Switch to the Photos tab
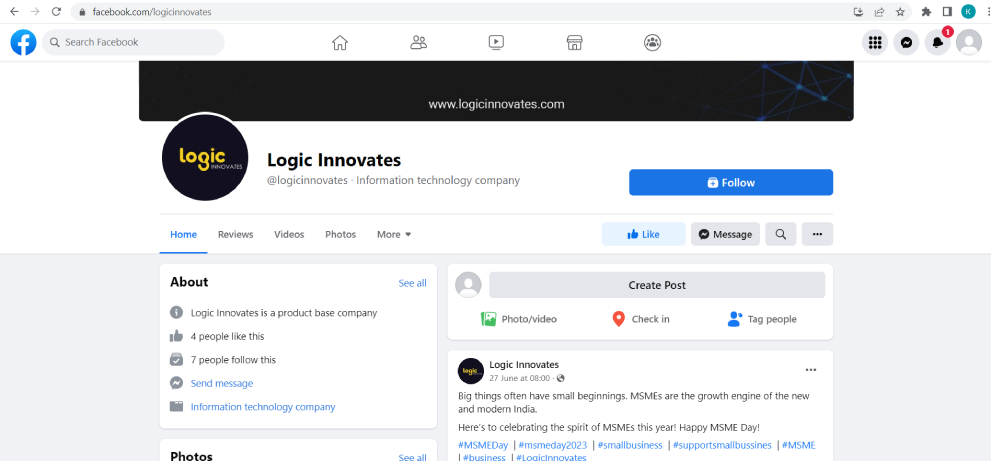This screenshot has width=991, height=461. tap(341, 234)
